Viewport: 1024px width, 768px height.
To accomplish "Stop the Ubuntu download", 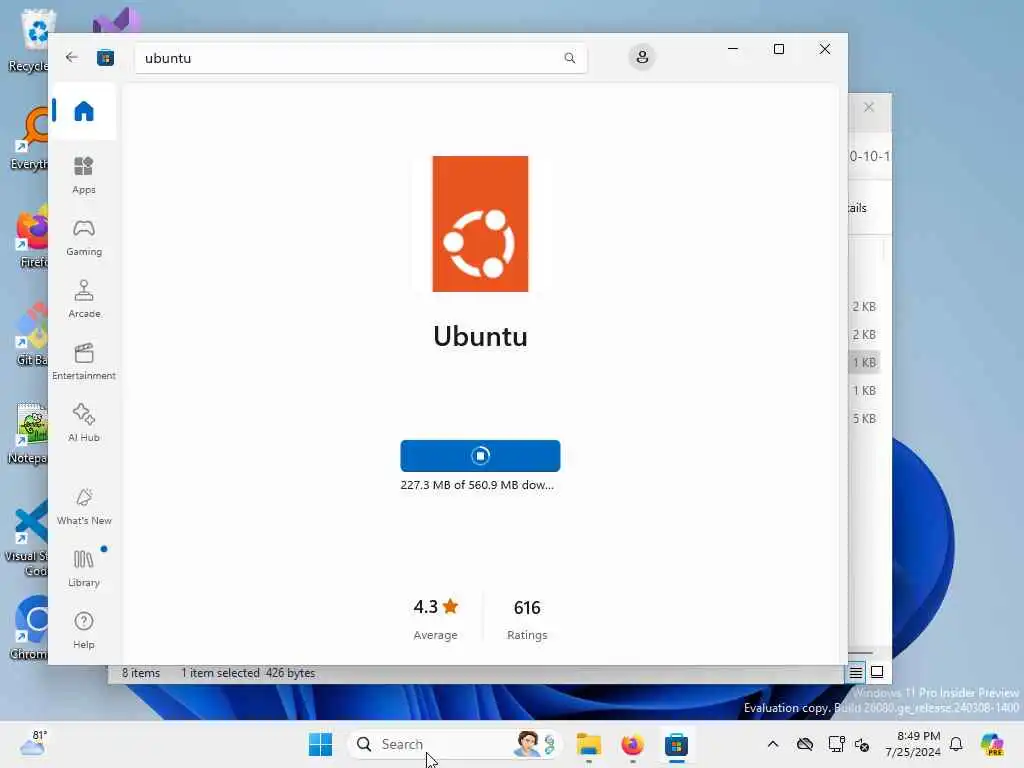I will coord(480,456).
